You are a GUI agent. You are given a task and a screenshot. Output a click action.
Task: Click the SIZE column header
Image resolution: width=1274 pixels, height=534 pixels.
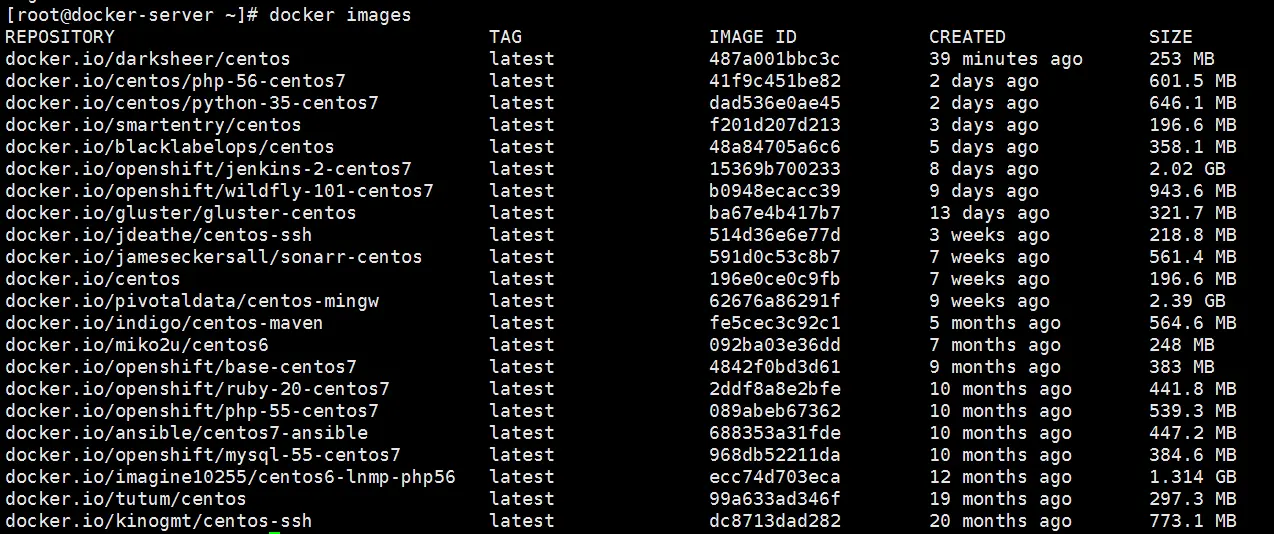click(1171, 37)
